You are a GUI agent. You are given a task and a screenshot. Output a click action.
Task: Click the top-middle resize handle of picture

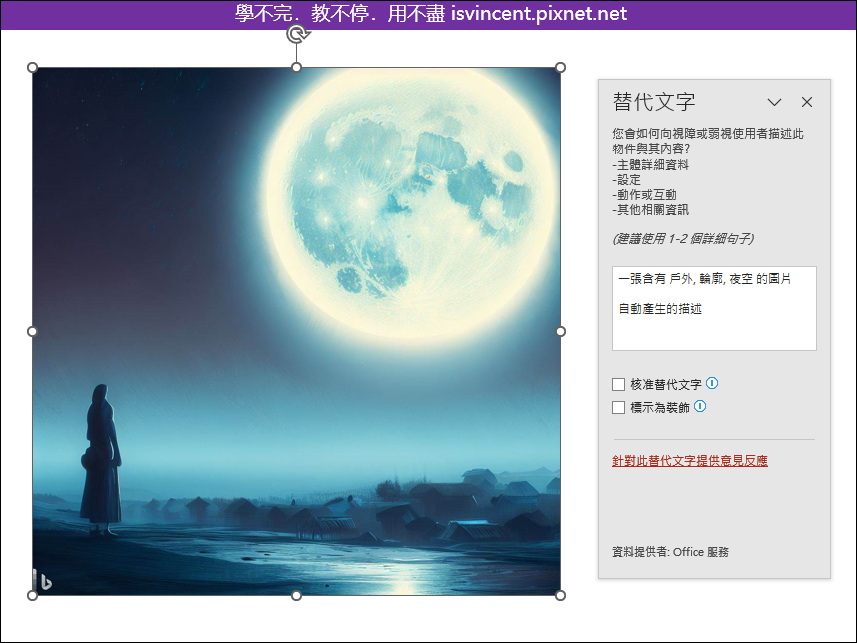[x=296, y=67]
